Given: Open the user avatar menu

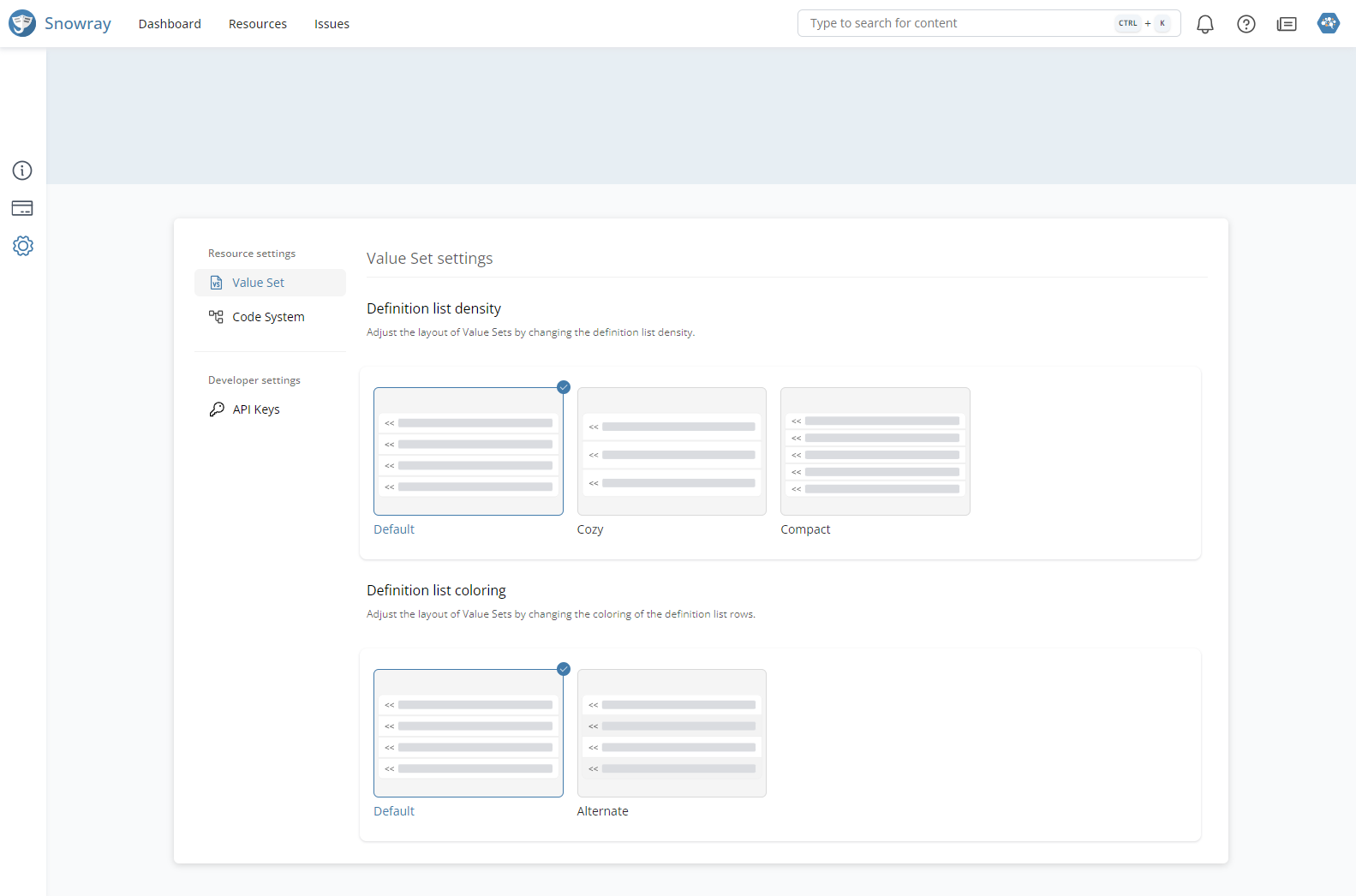Looking at the screenshot, I should [1328, 23].
